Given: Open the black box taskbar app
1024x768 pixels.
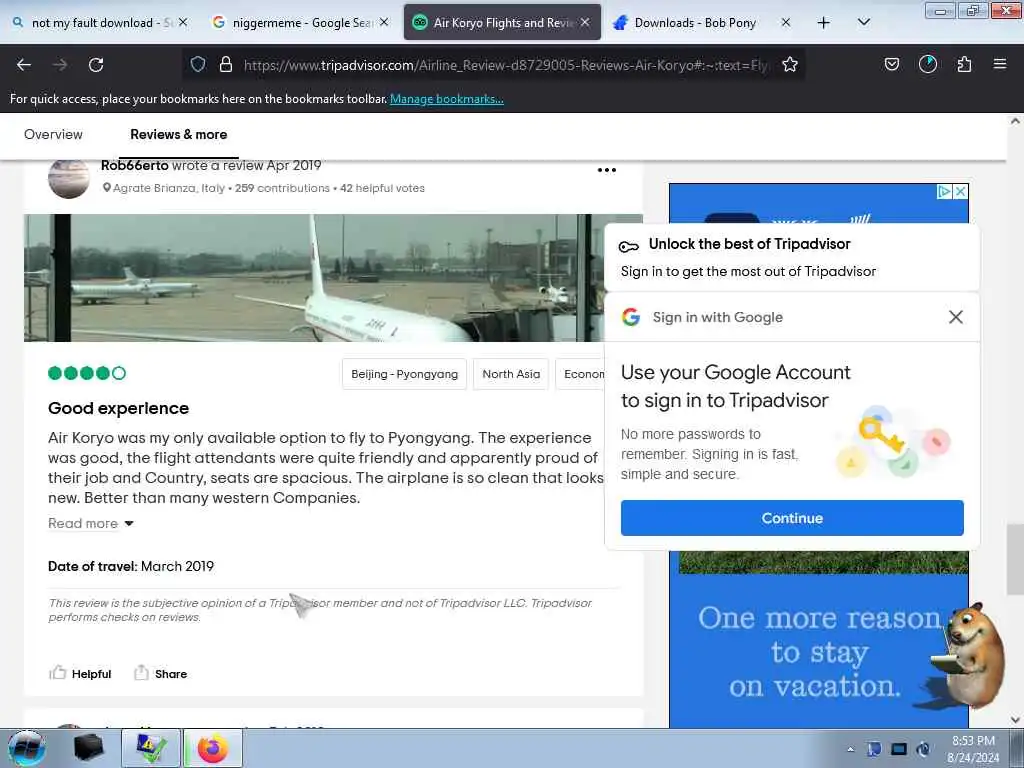Looking at the screenshot, I should tap(88, 748).
